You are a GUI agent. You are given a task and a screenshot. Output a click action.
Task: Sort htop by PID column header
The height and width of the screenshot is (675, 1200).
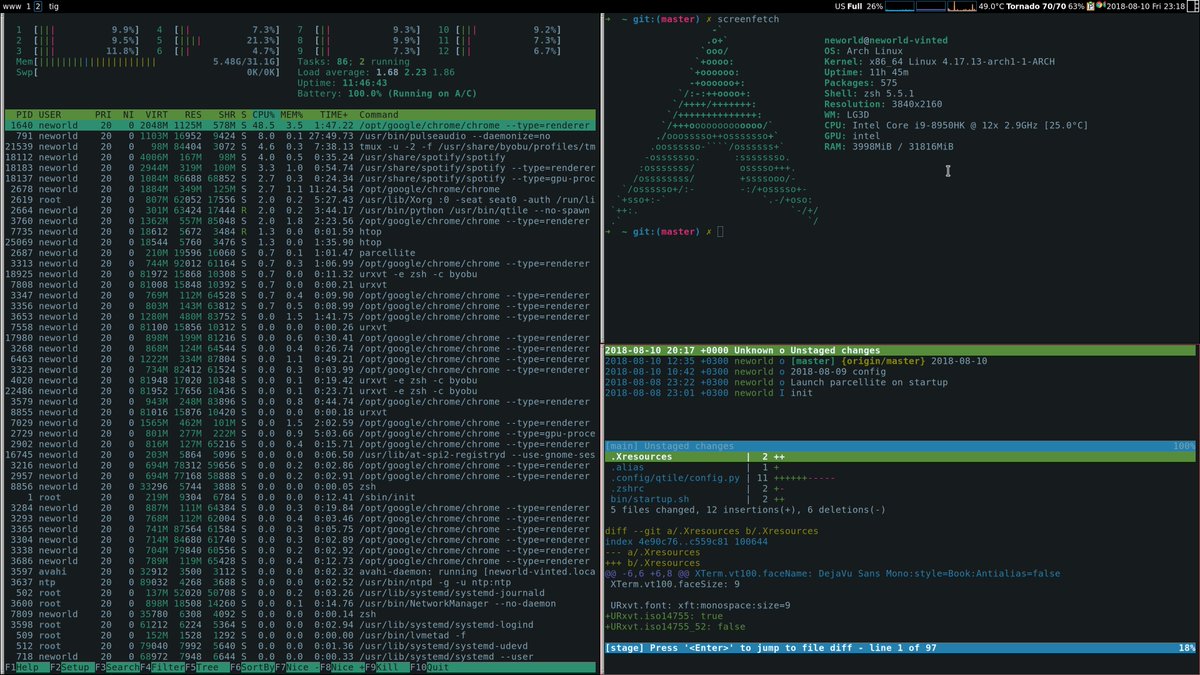point(23,115)
